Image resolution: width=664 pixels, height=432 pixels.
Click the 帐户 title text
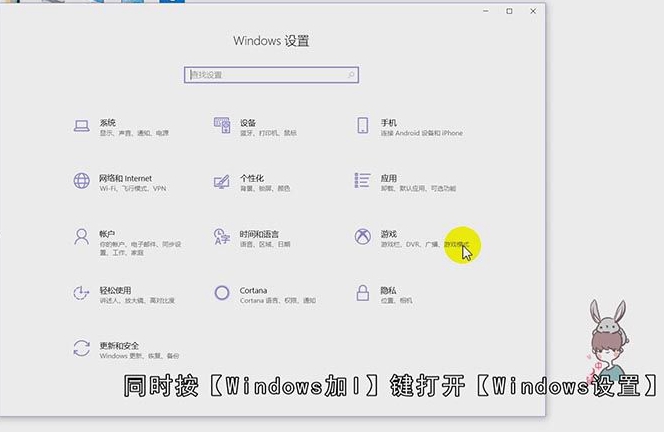[107, 234]
